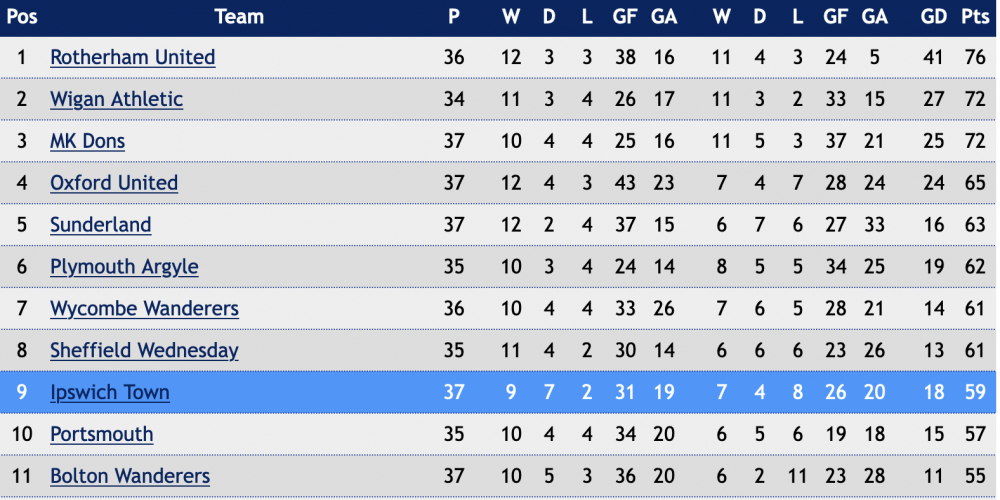The image size is (1000, 500).
Task: Click the MK Dons link
Action: (x=87, y=141)
